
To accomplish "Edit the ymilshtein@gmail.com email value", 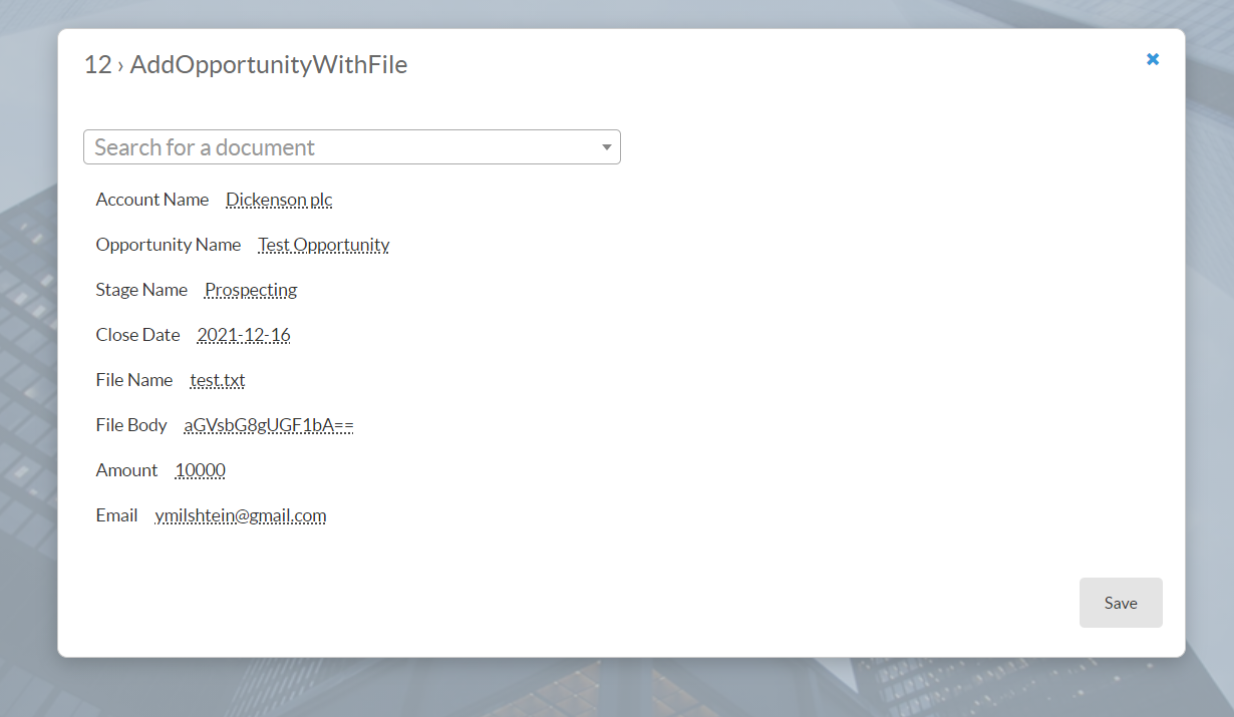I will (240, 516).
